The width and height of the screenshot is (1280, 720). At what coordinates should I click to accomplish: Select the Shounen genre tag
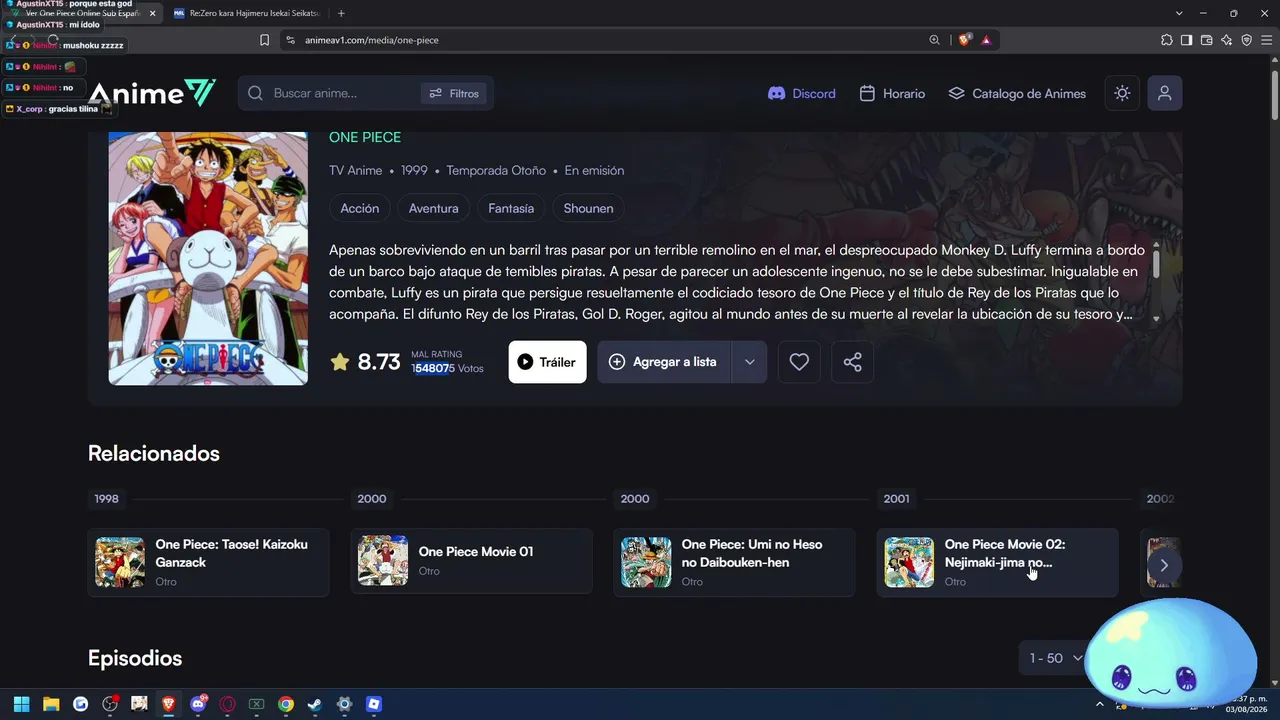click(x=588, y=208)
